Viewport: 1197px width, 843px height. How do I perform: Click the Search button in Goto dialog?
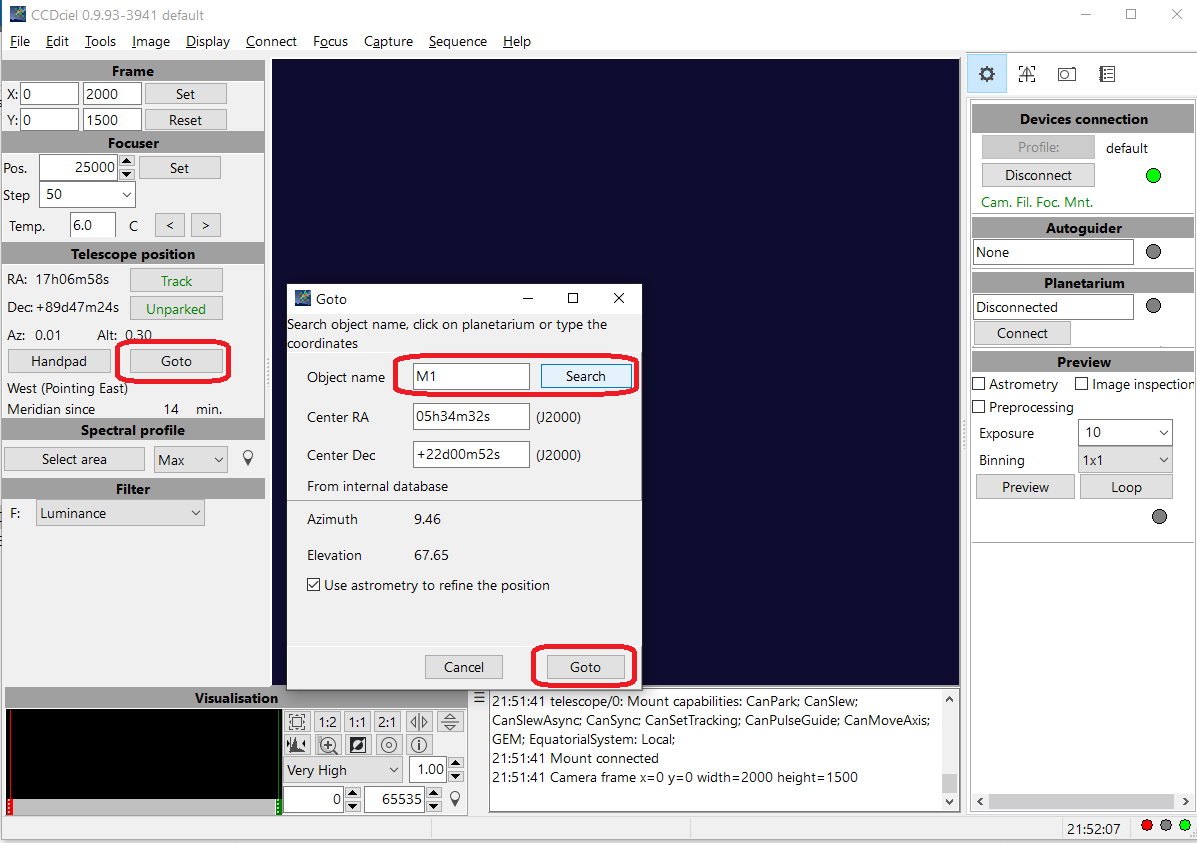click(x=585, y=376)
